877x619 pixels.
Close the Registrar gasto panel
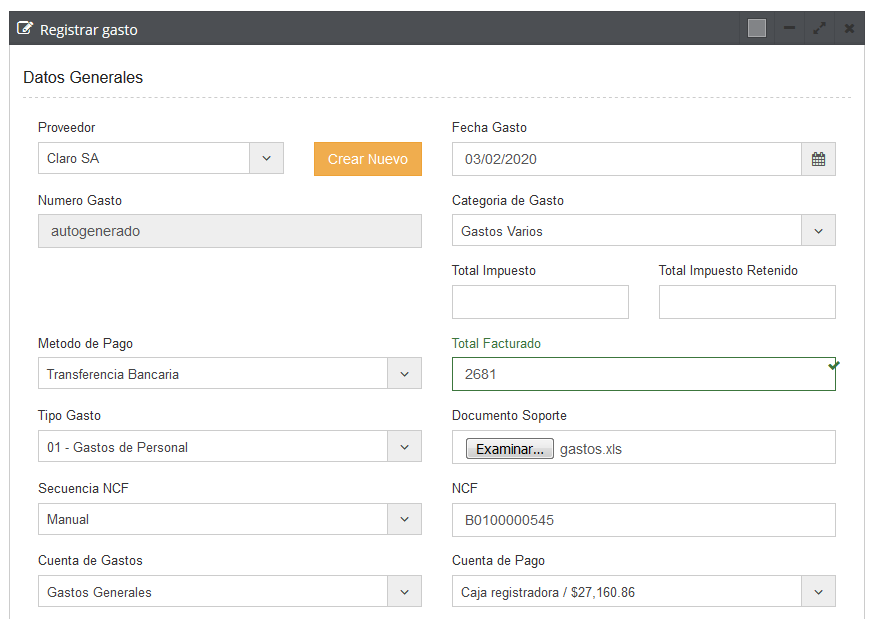(x=849, y=29)
